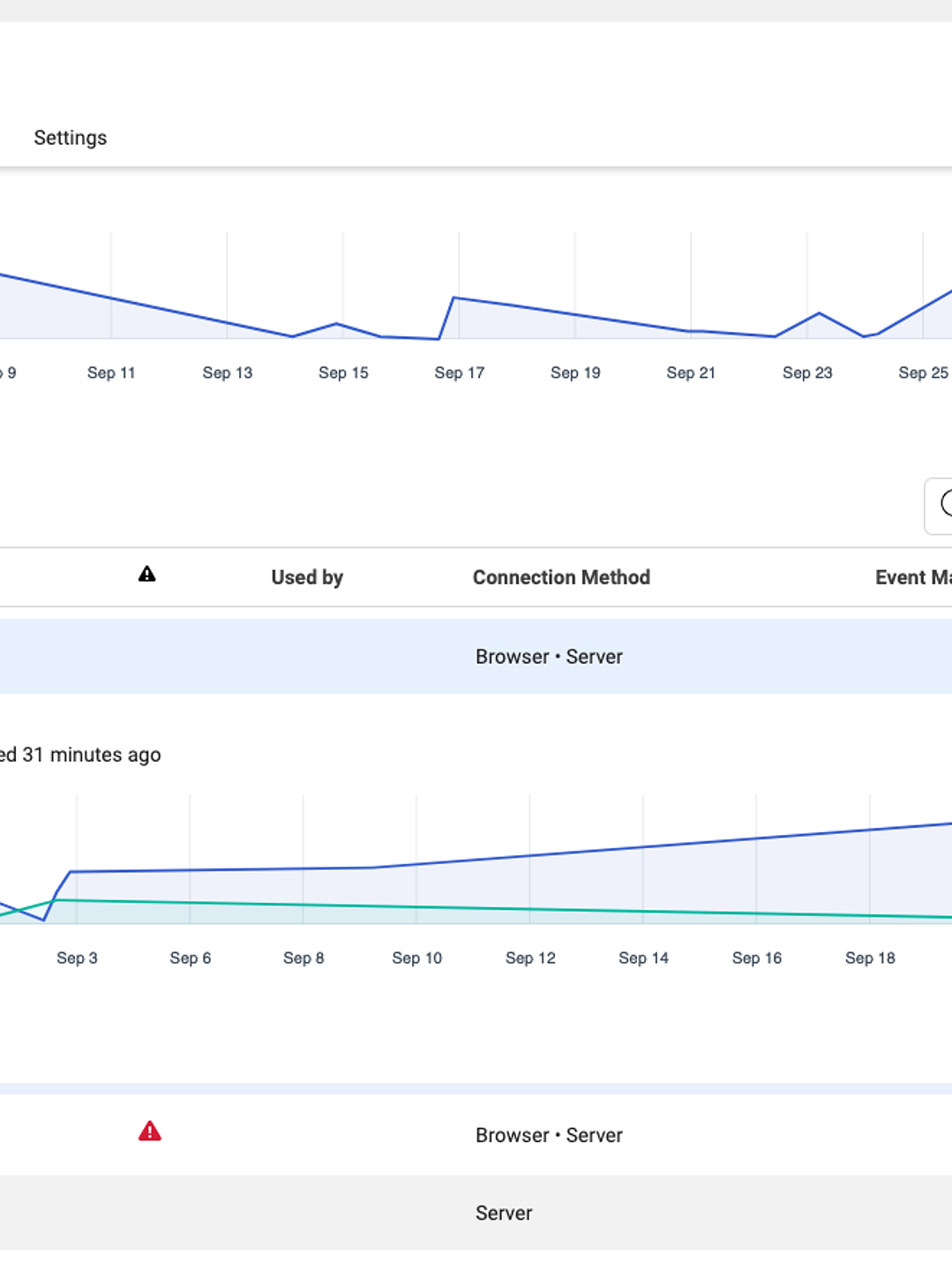The height and width of the screenshot is (1270, 952).
Task: Click the Sep 3 label on lower chart axis
Action: 77,958
